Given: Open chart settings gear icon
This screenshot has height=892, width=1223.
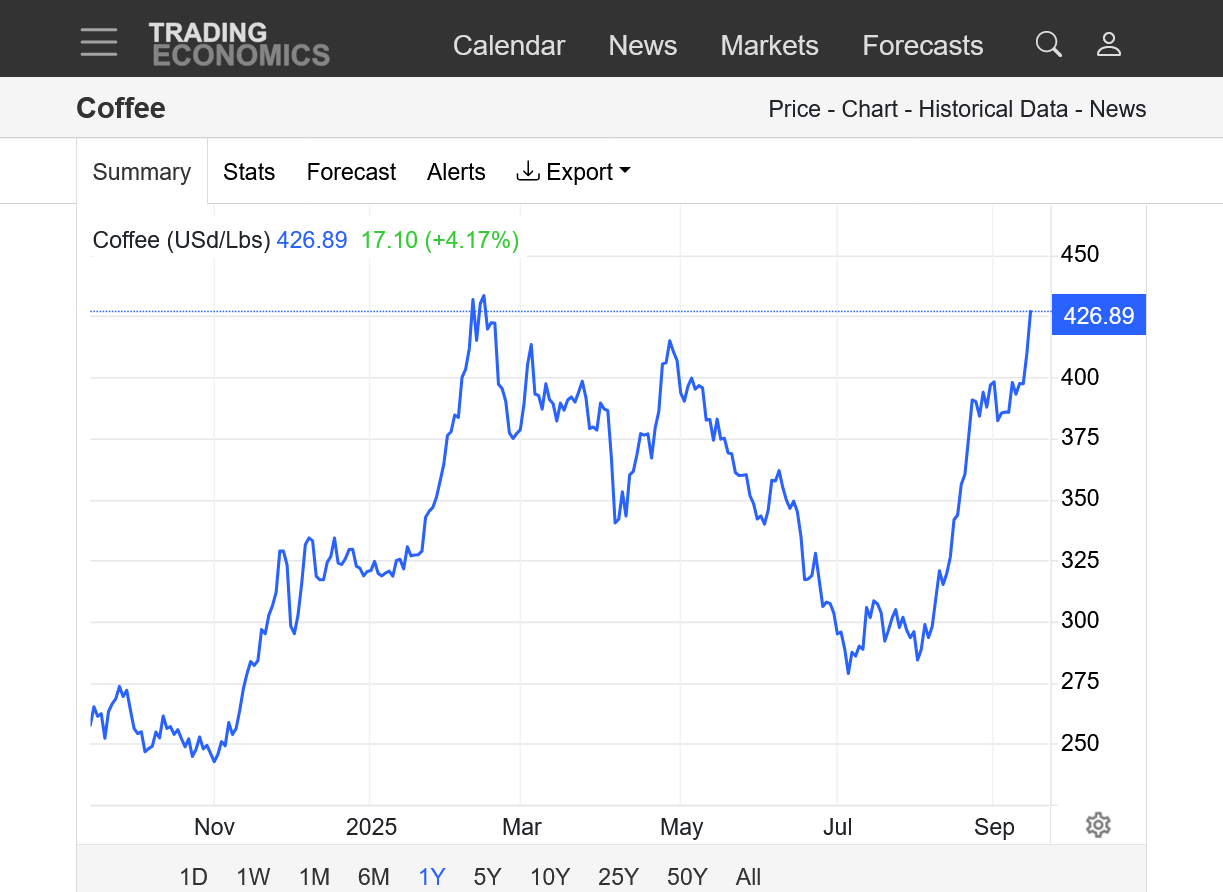Looking at the screenshot, I should click(x=1097, y=825).
